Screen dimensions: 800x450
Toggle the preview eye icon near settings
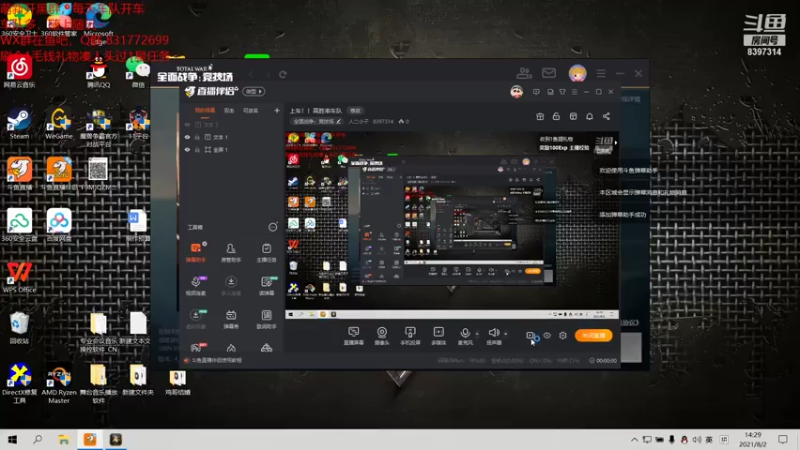coord(547,336)
